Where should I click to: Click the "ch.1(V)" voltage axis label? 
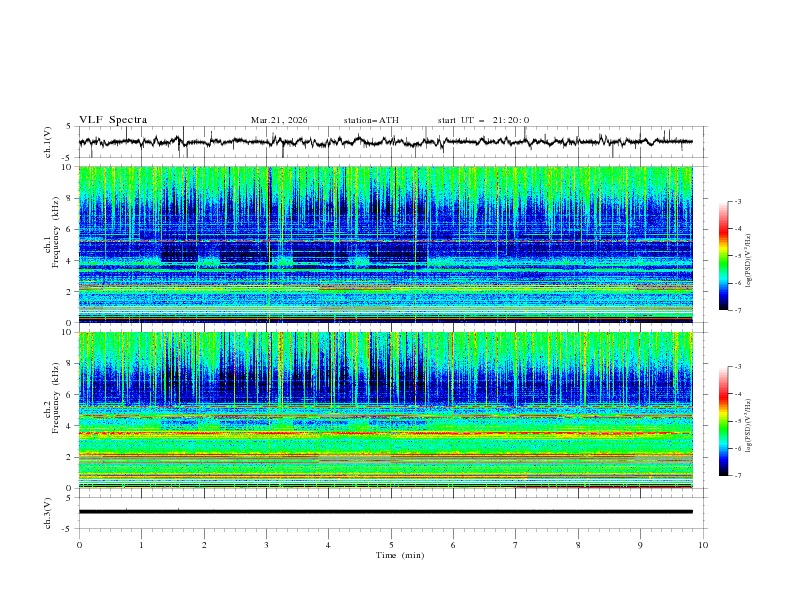(x=48, y=142)
